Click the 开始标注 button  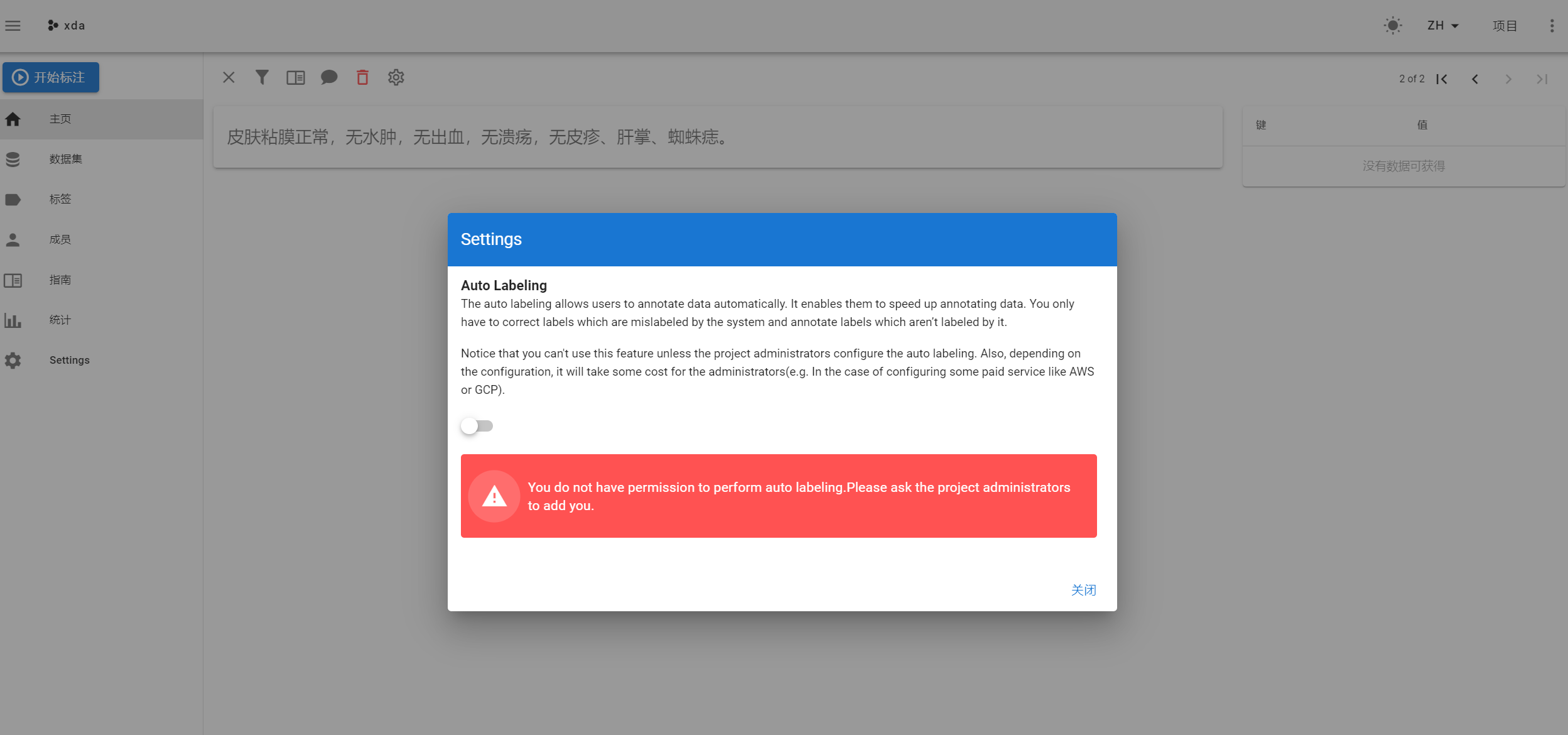click(51, 77)
